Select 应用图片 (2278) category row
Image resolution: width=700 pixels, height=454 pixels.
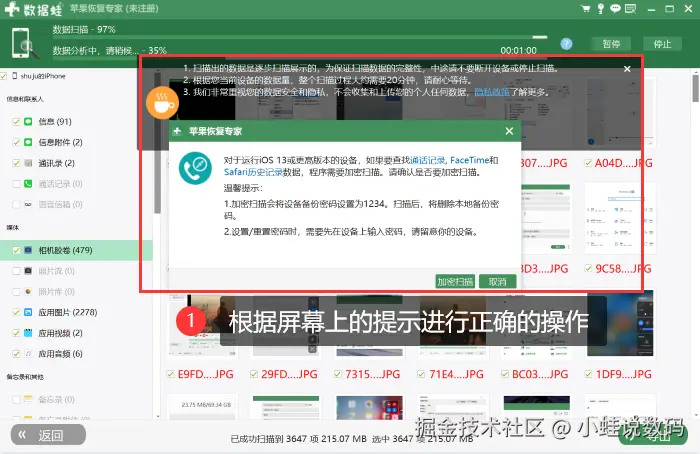[76, 312]
